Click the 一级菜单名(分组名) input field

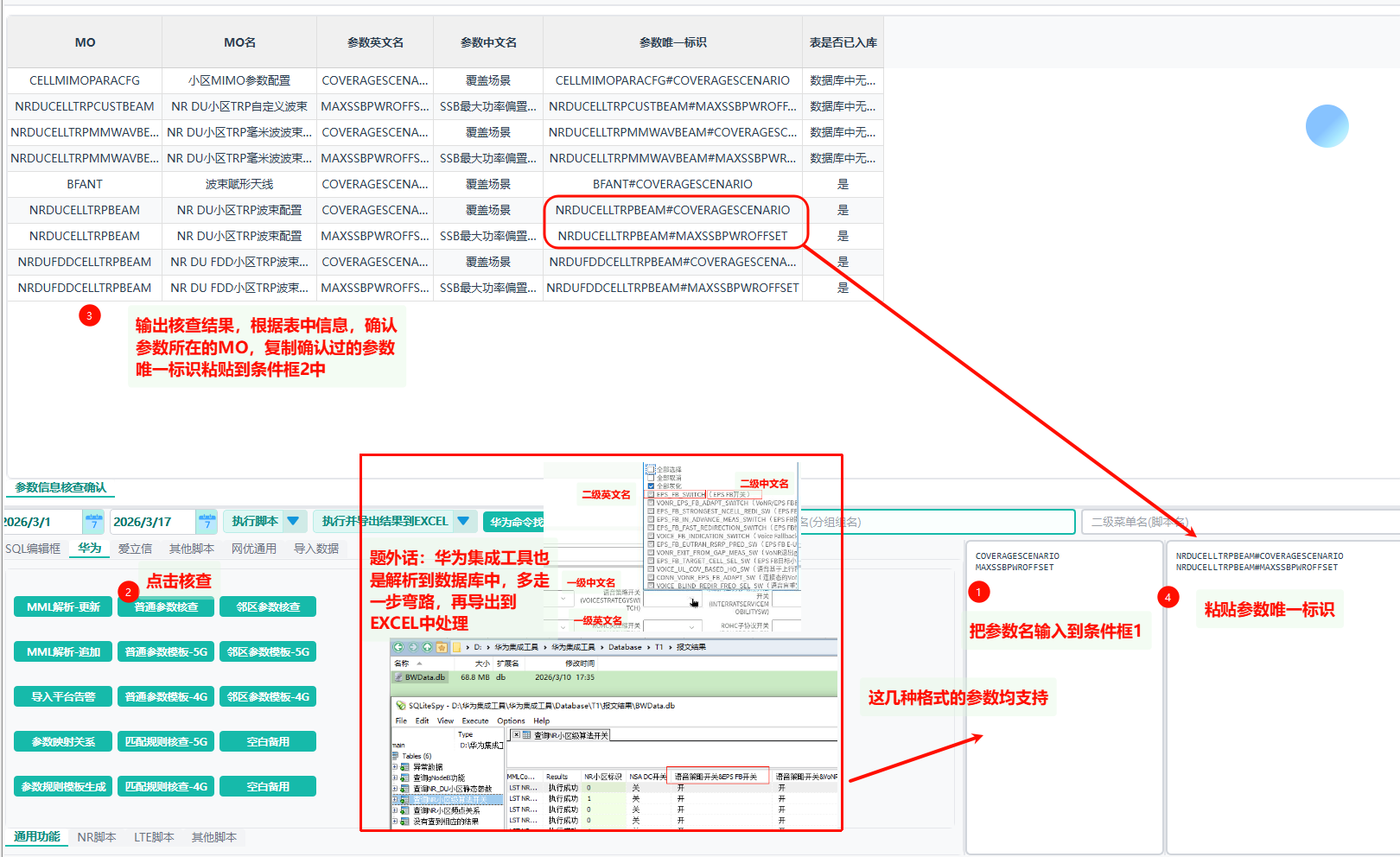coord(937,522)
